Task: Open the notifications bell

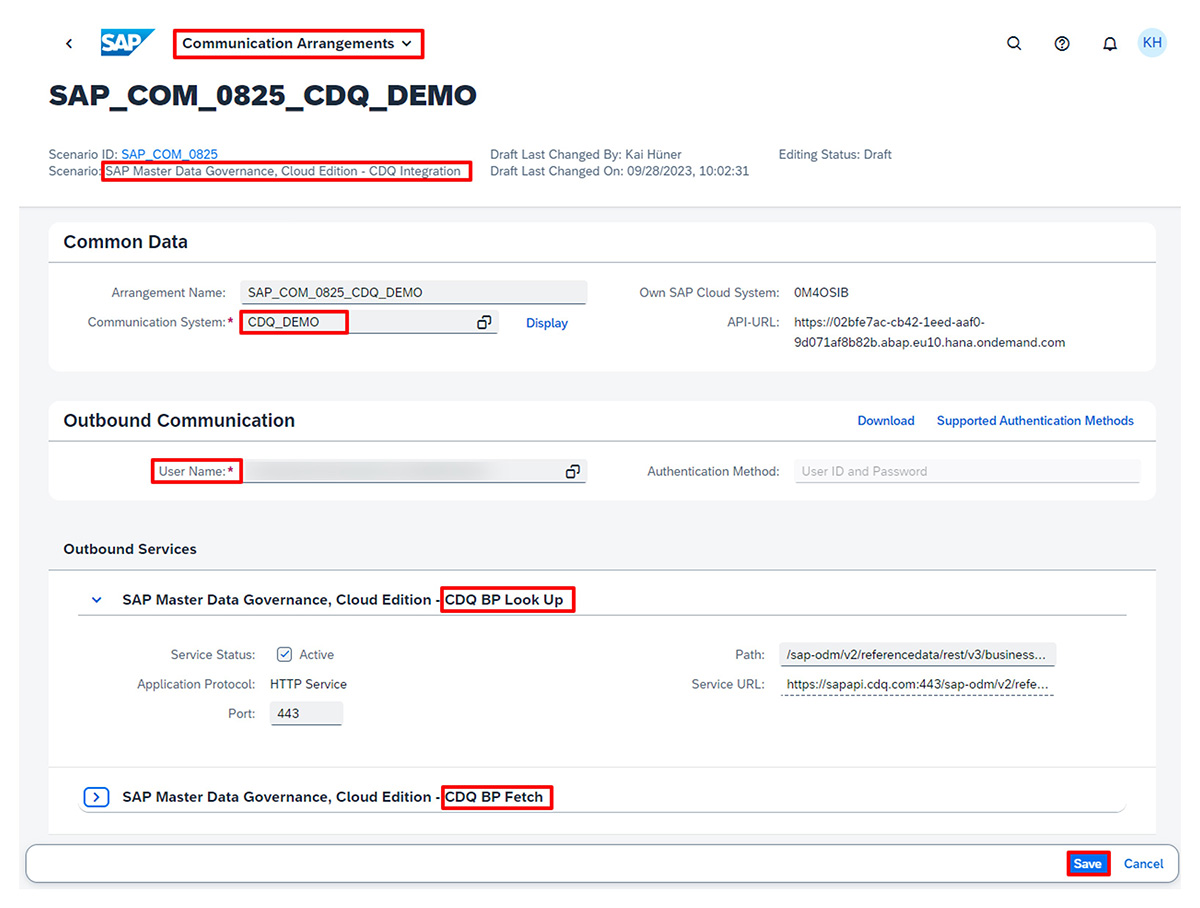Action: [x=1110, y=43]
